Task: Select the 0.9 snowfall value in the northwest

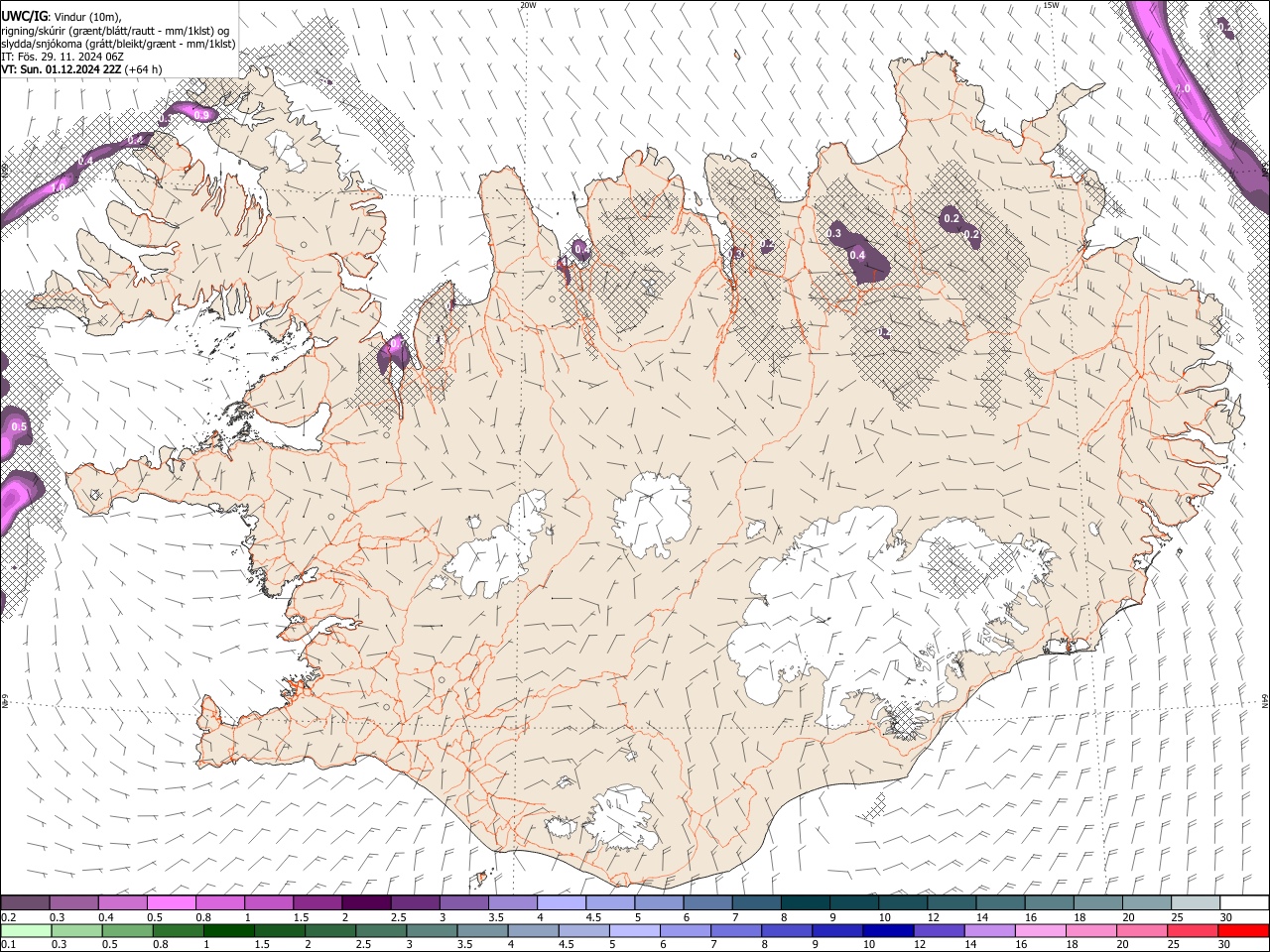Action: tap(201, 115)
